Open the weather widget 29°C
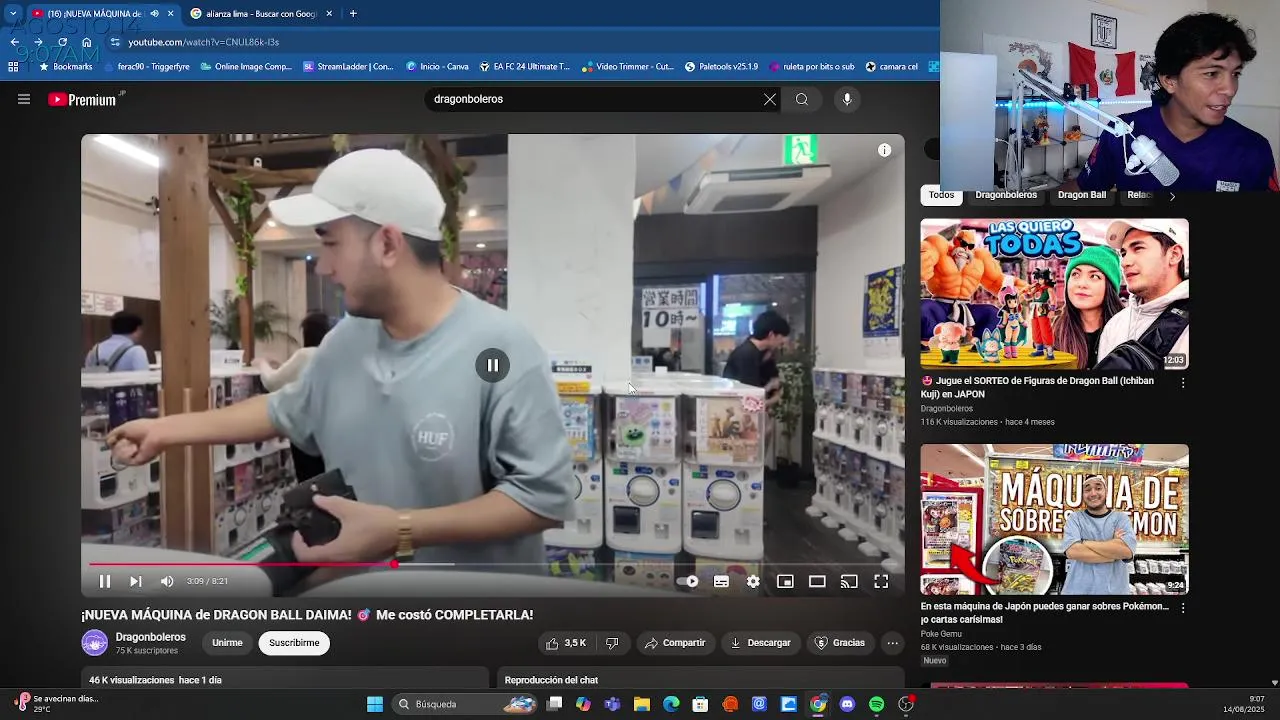 (56, 704)
